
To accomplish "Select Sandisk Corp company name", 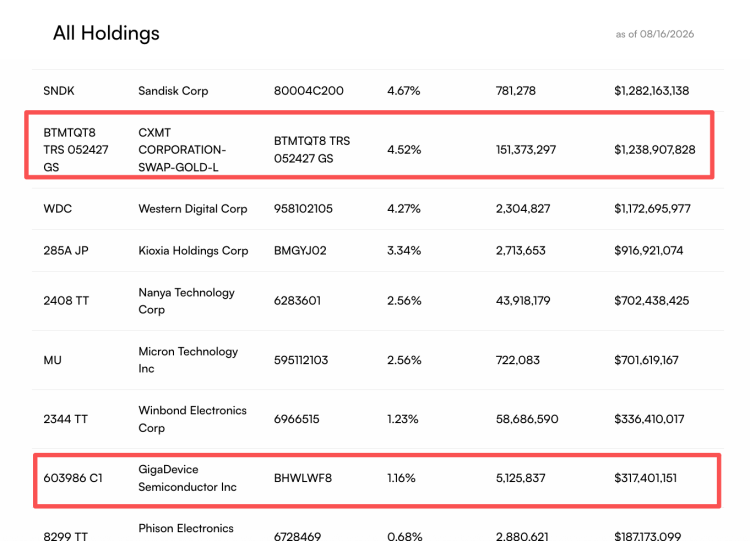I will (173, 91).
